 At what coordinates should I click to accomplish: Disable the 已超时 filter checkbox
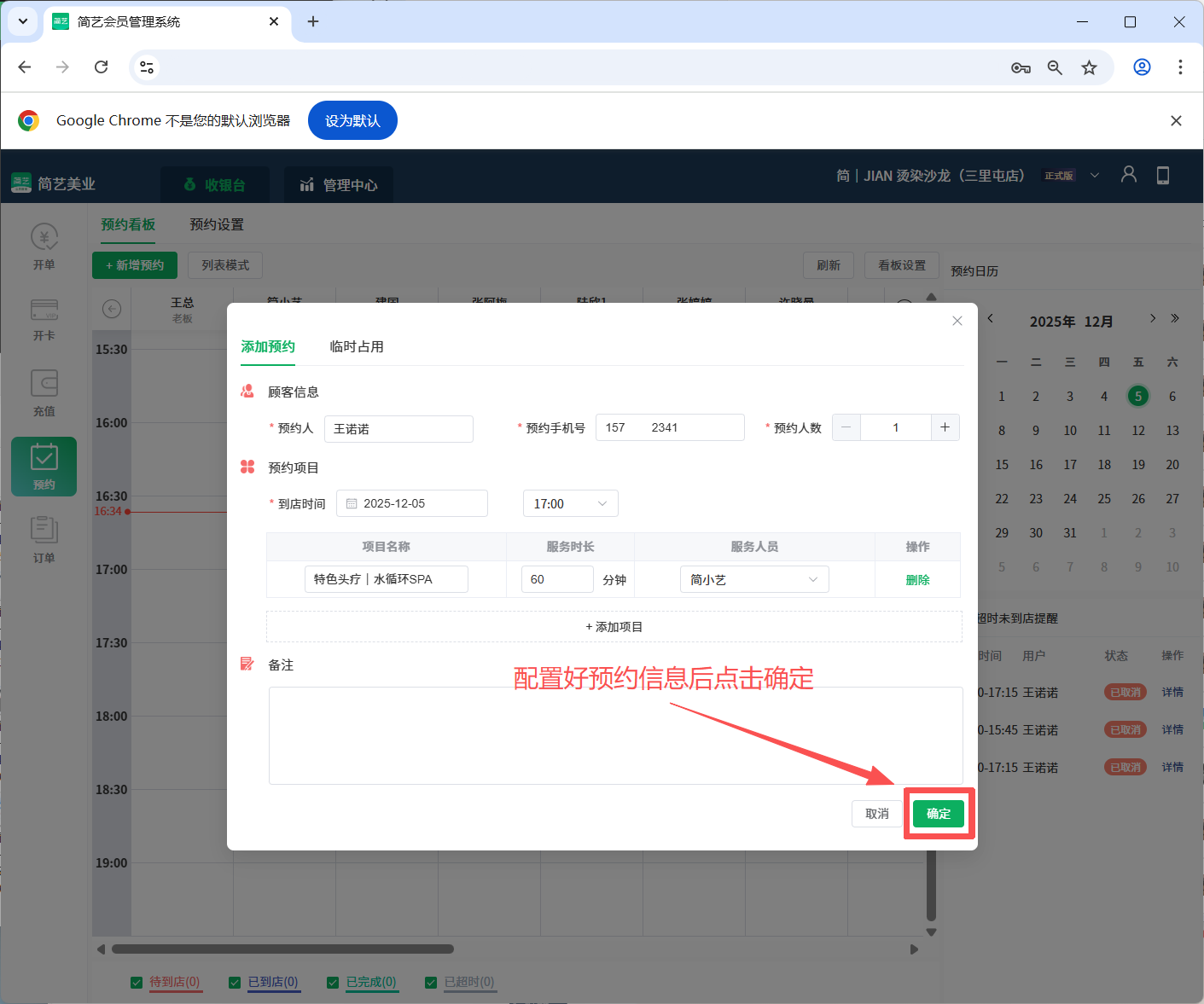pos(430,982)
